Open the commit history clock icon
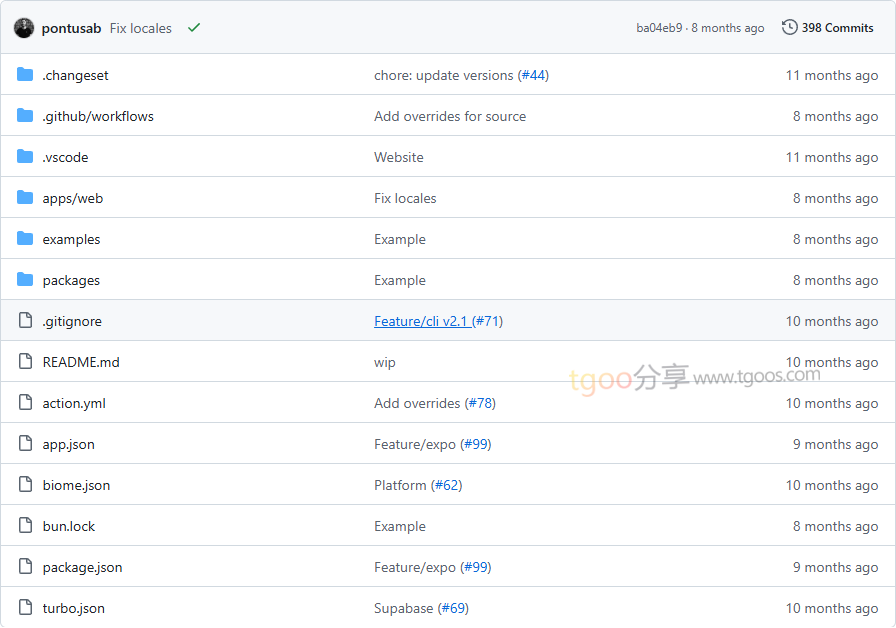896x628 pixels. [x=790, y=28]
